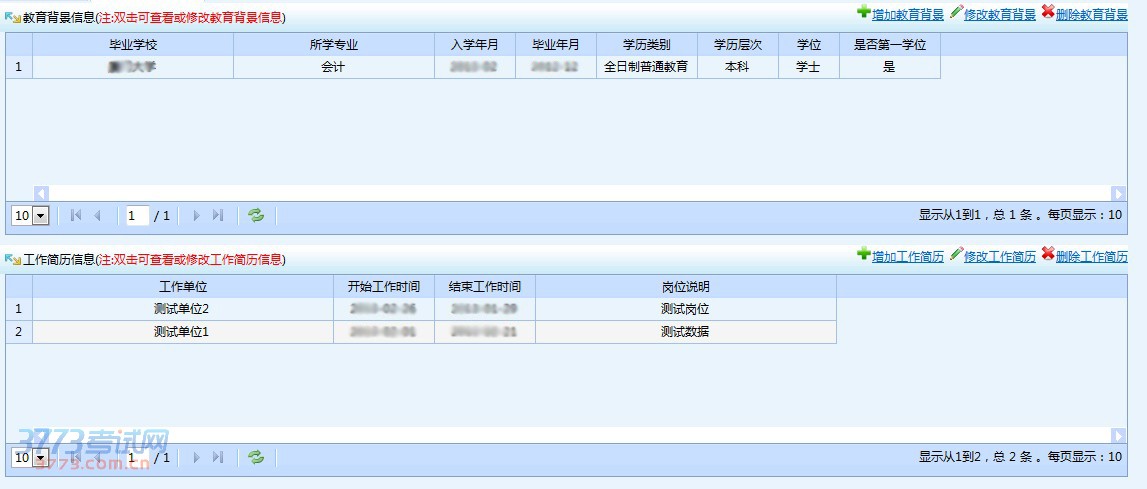Image resolution: width=1147 pixels, height=489 pixels.
Task: Open the 修改工作简历 link
Action: pos(999,257)
